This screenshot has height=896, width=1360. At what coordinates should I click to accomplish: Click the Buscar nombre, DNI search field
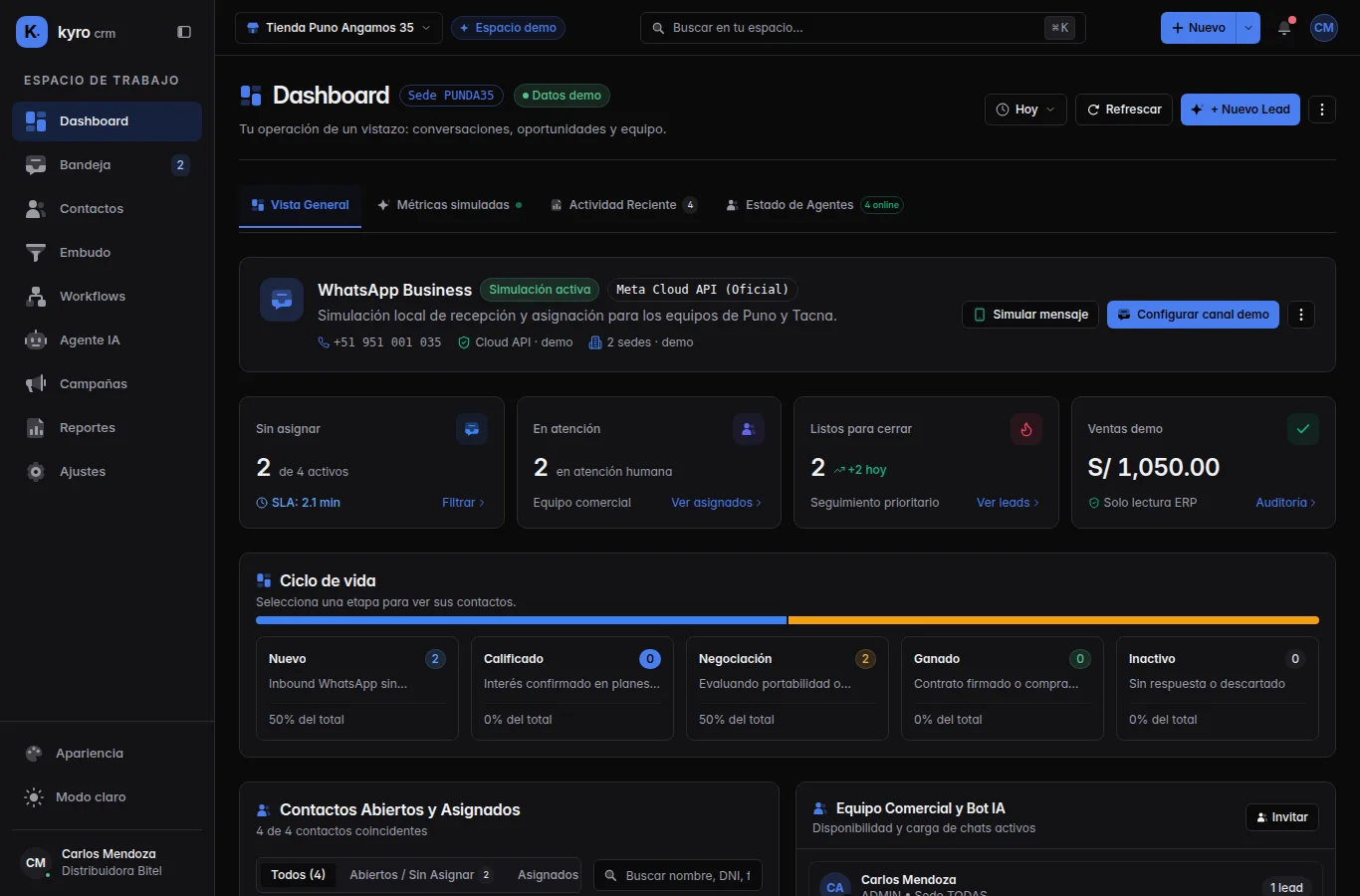tap(678, 875)
